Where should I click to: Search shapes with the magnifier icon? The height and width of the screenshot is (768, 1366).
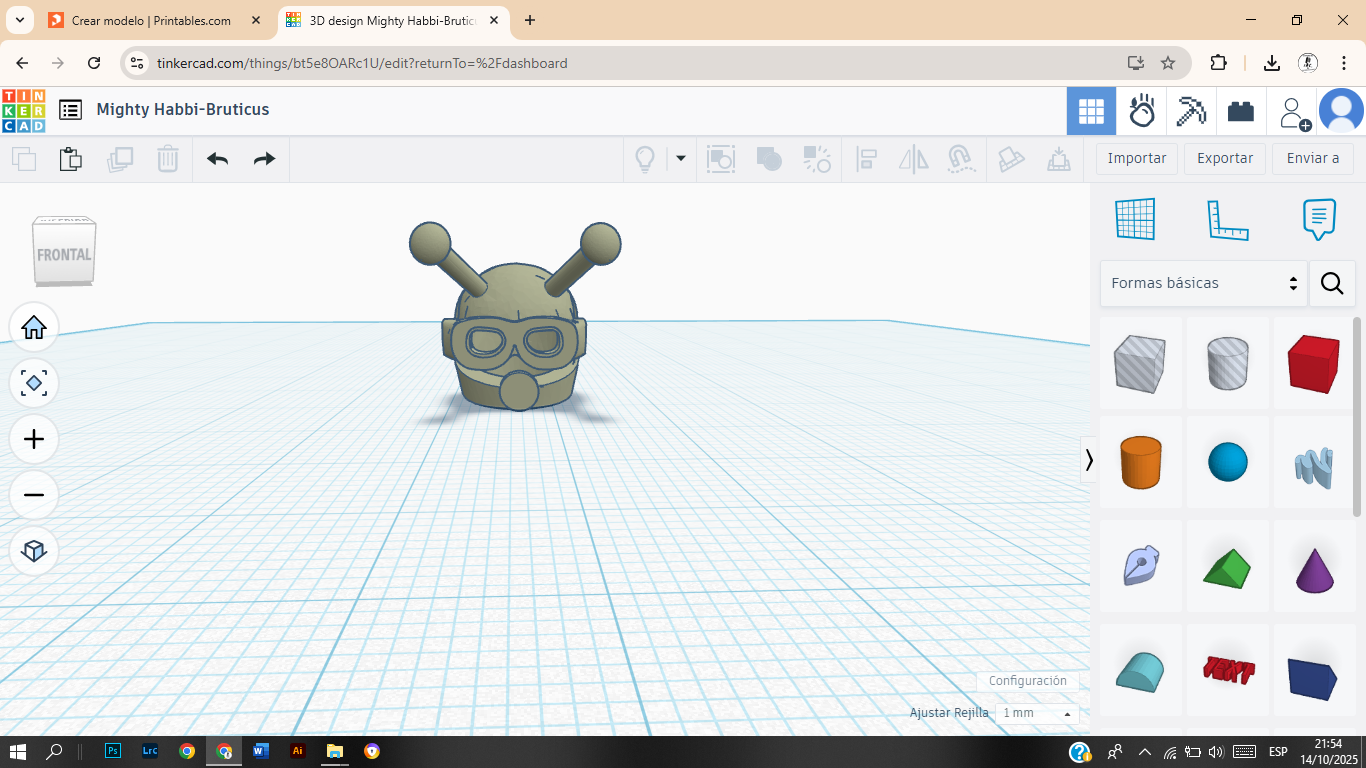pos(1332,283)
